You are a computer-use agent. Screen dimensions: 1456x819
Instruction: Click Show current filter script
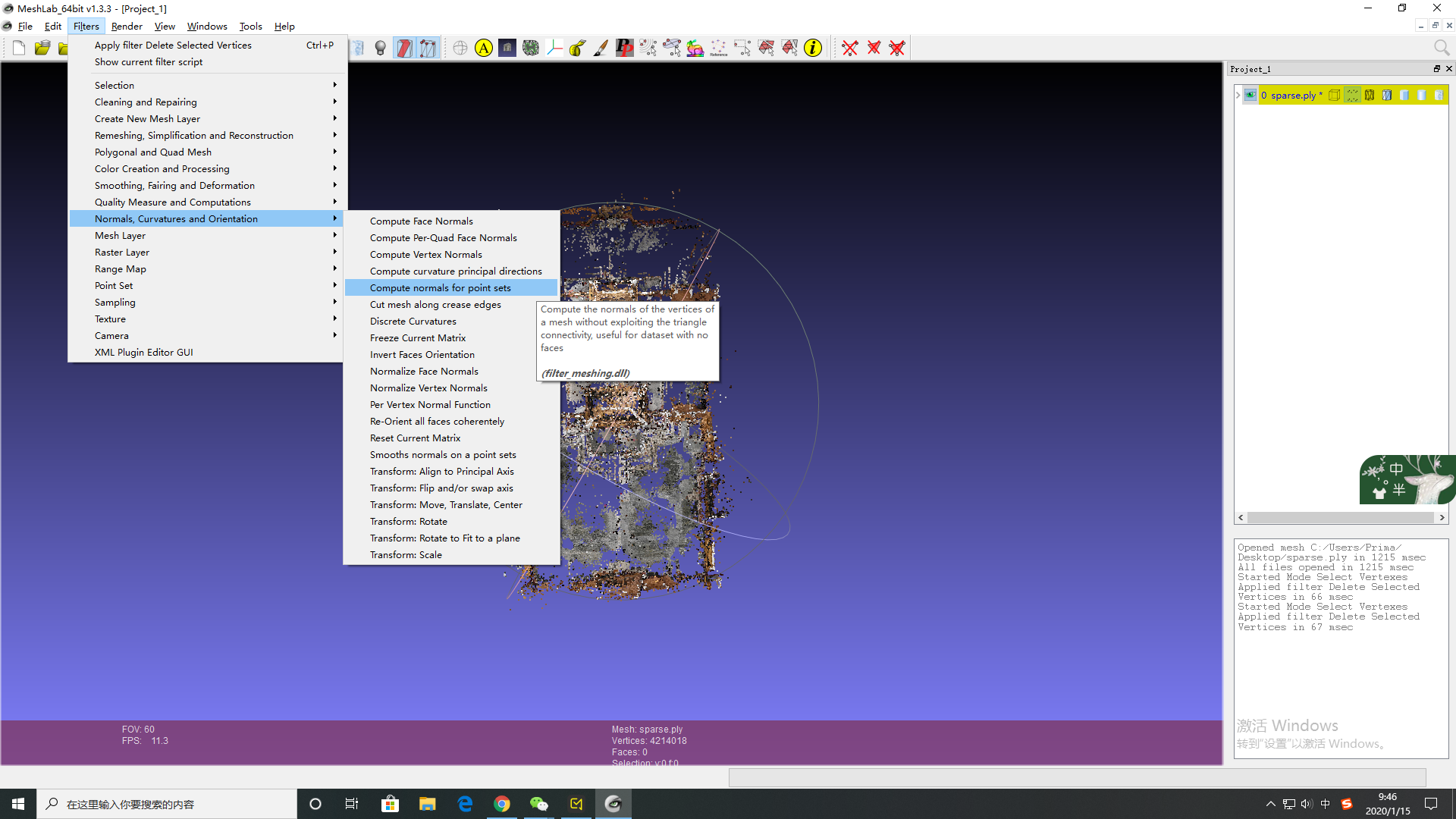(149, 62)
